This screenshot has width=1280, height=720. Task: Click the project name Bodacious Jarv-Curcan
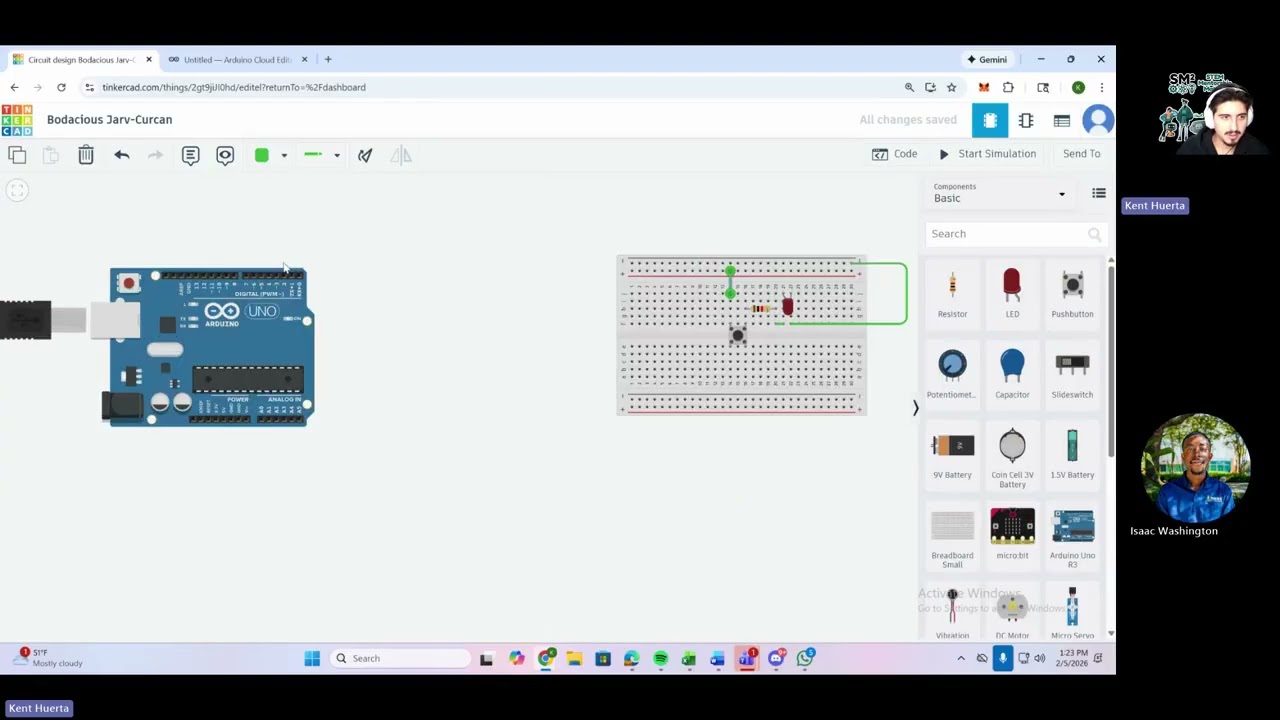point(109,119)
